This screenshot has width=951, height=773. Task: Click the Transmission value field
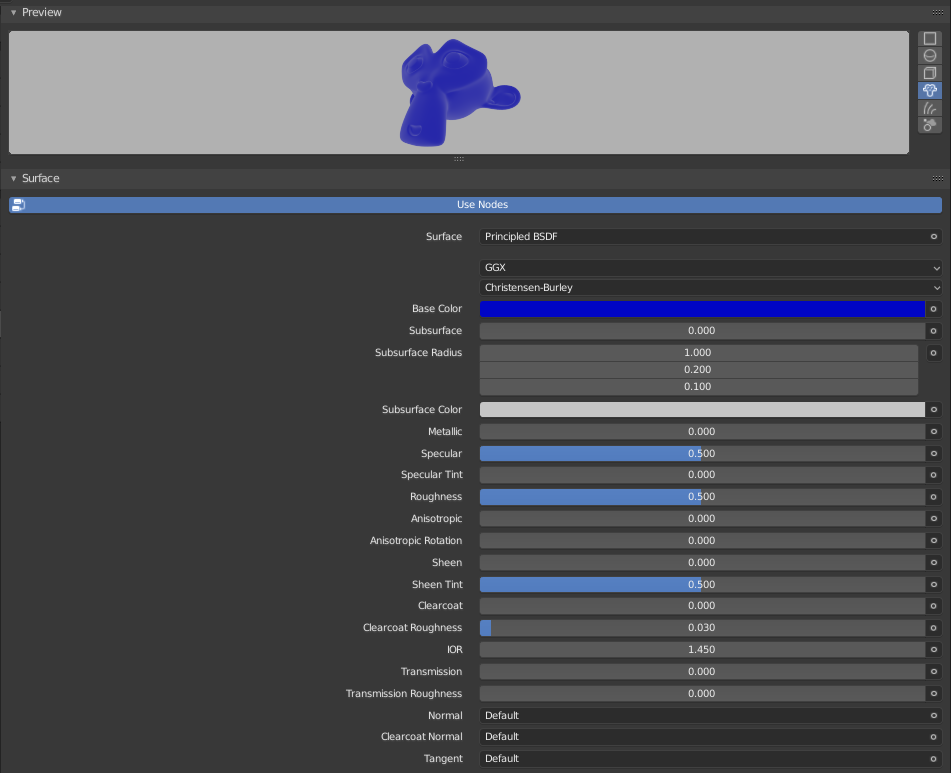click(702, 672)
